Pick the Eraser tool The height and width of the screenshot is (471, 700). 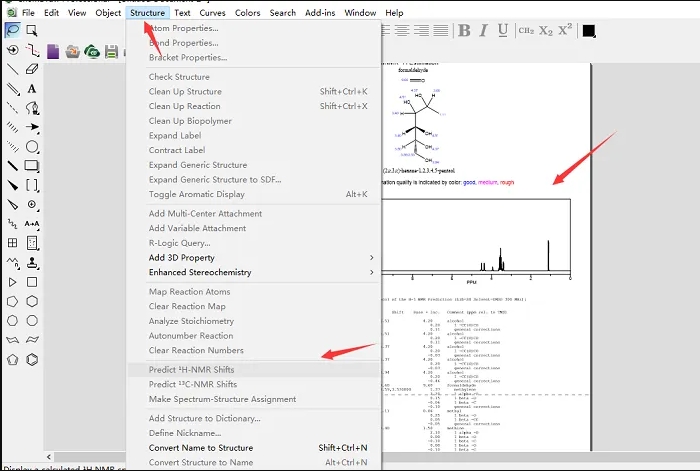[x=32, y=69]
